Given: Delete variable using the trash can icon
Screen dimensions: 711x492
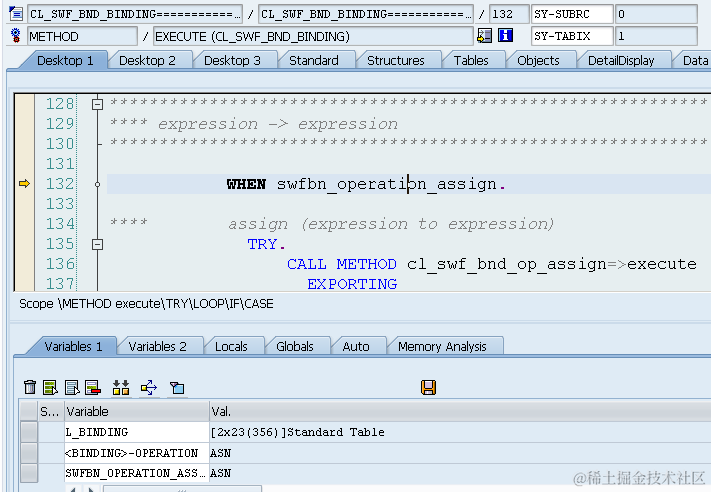Looking at the screenshot, I should [30, 387].
